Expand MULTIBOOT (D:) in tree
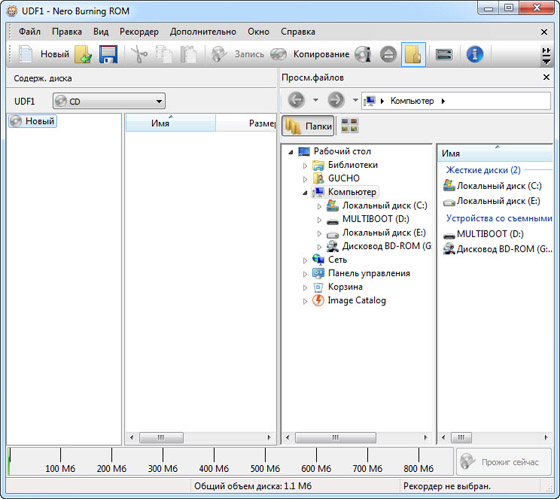560x499 pixels. coord(319,220)
